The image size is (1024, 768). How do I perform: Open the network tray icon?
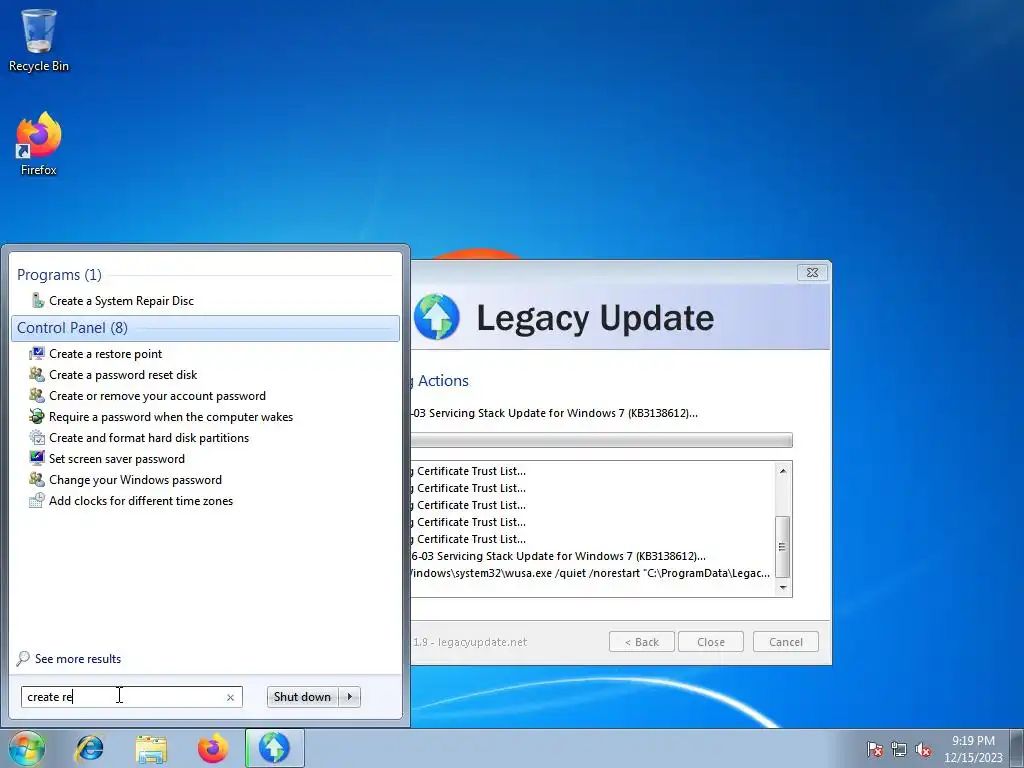(899, 749)
